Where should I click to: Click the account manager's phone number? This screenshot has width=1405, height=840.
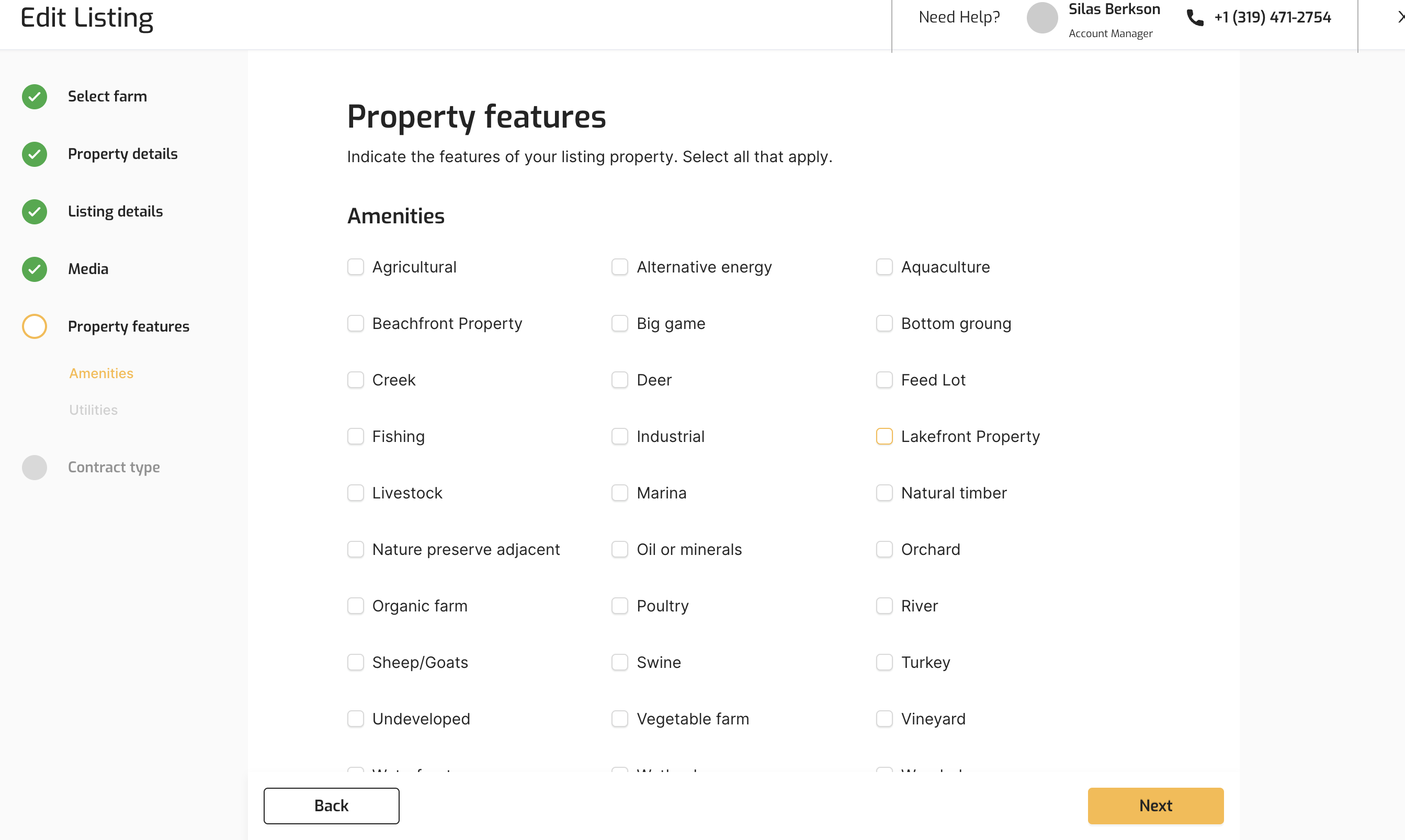point(1273,18)
